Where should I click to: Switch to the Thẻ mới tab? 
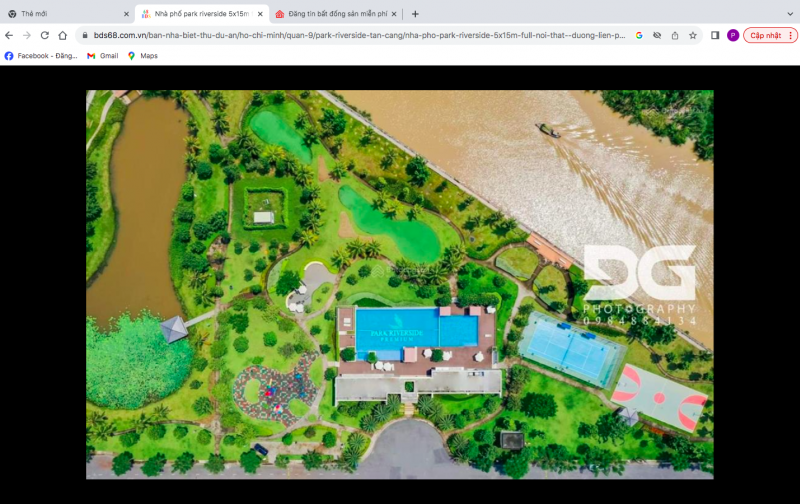pos(68,14)
